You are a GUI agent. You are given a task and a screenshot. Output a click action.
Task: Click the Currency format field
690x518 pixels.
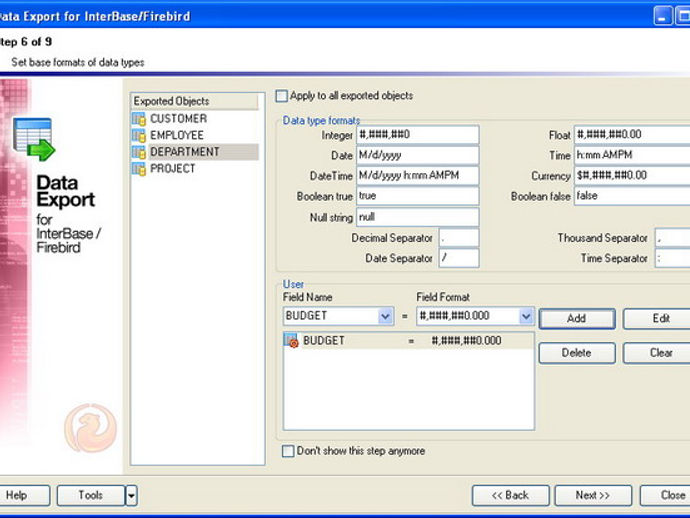[x=632, y=176]
